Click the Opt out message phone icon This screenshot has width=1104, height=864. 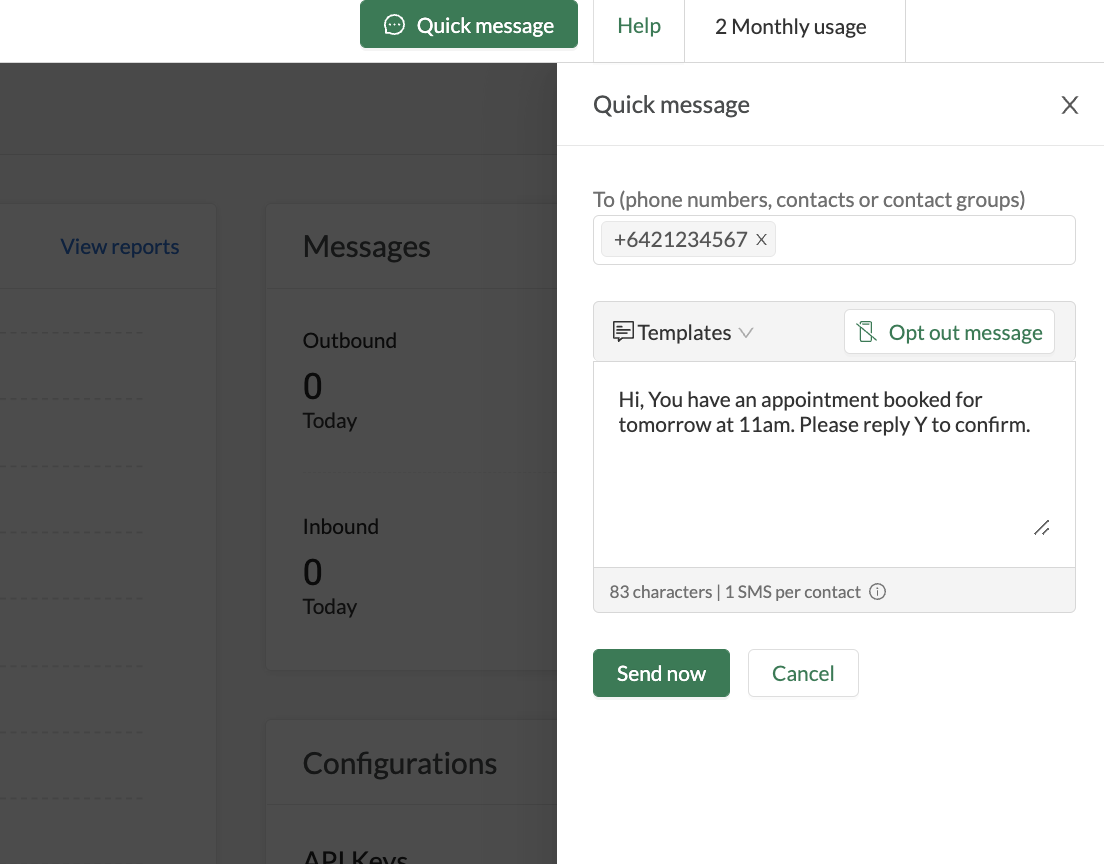click(x=866, y=332)
